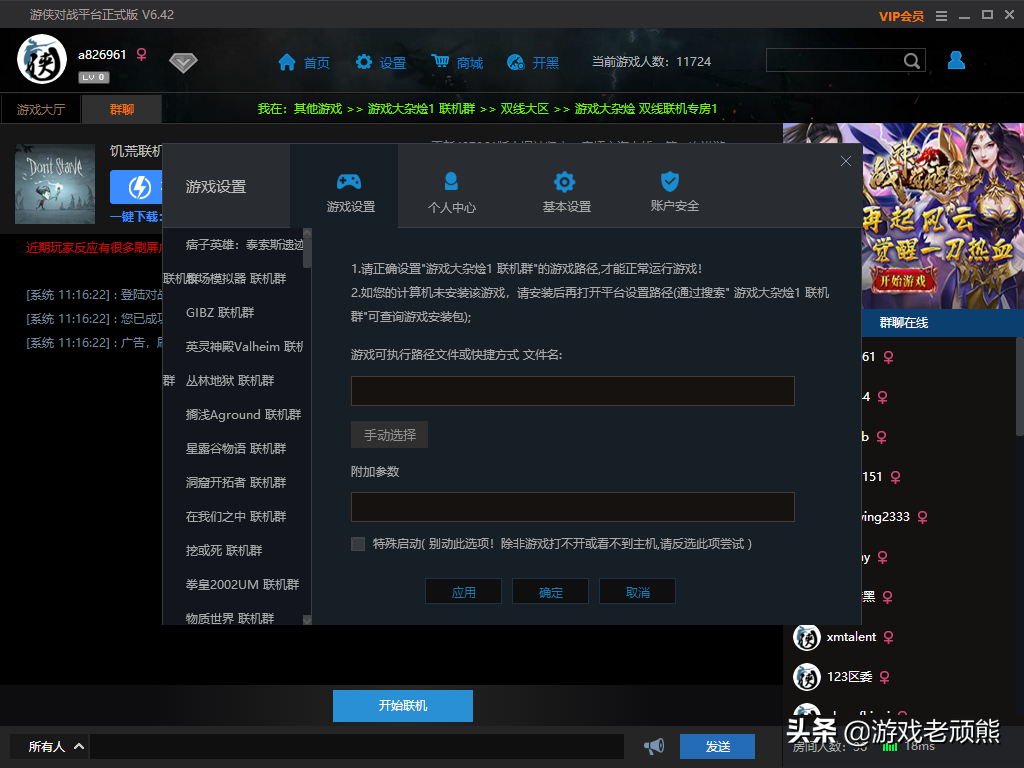The height and width of the screenshot is (768, 1024).
Task: Click the 侠 profile avatar logo
Action: (x=42, y=59)
